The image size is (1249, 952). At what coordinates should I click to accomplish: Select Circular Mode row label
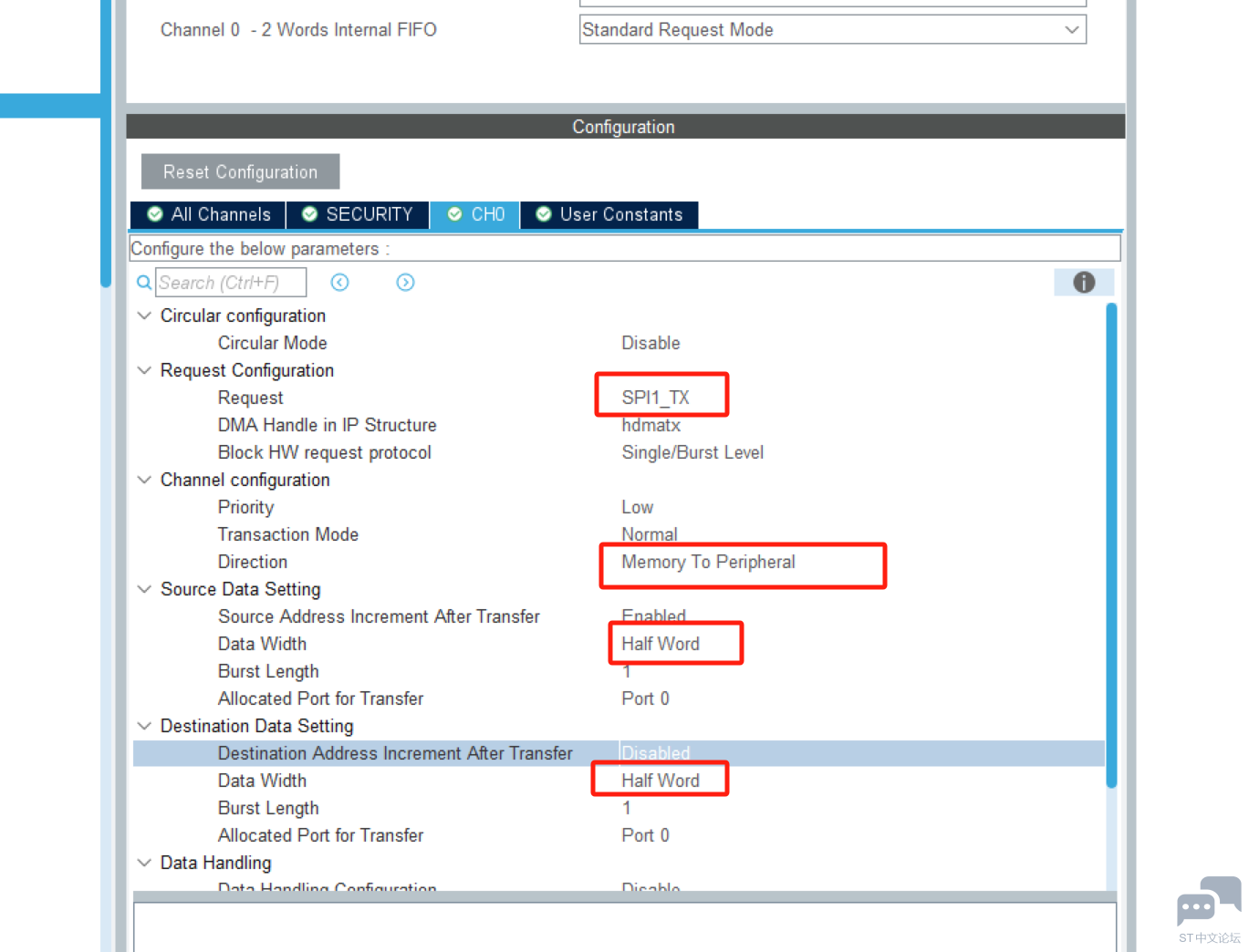[x=272, y=343]
